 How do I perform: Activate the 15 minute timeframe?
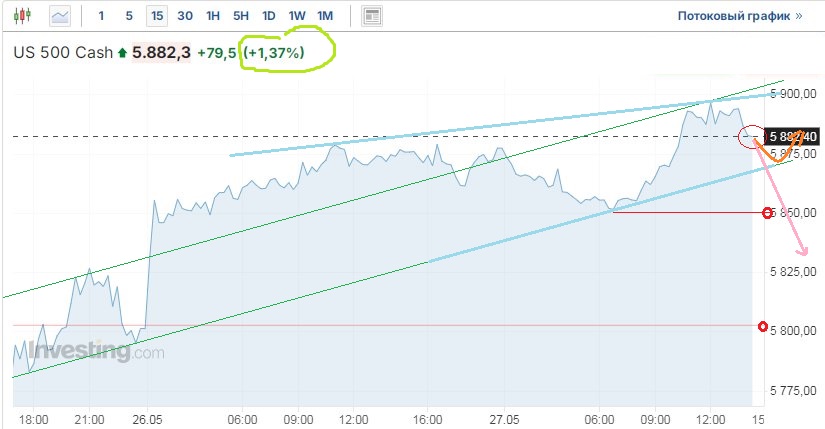[x=157, y=16]
